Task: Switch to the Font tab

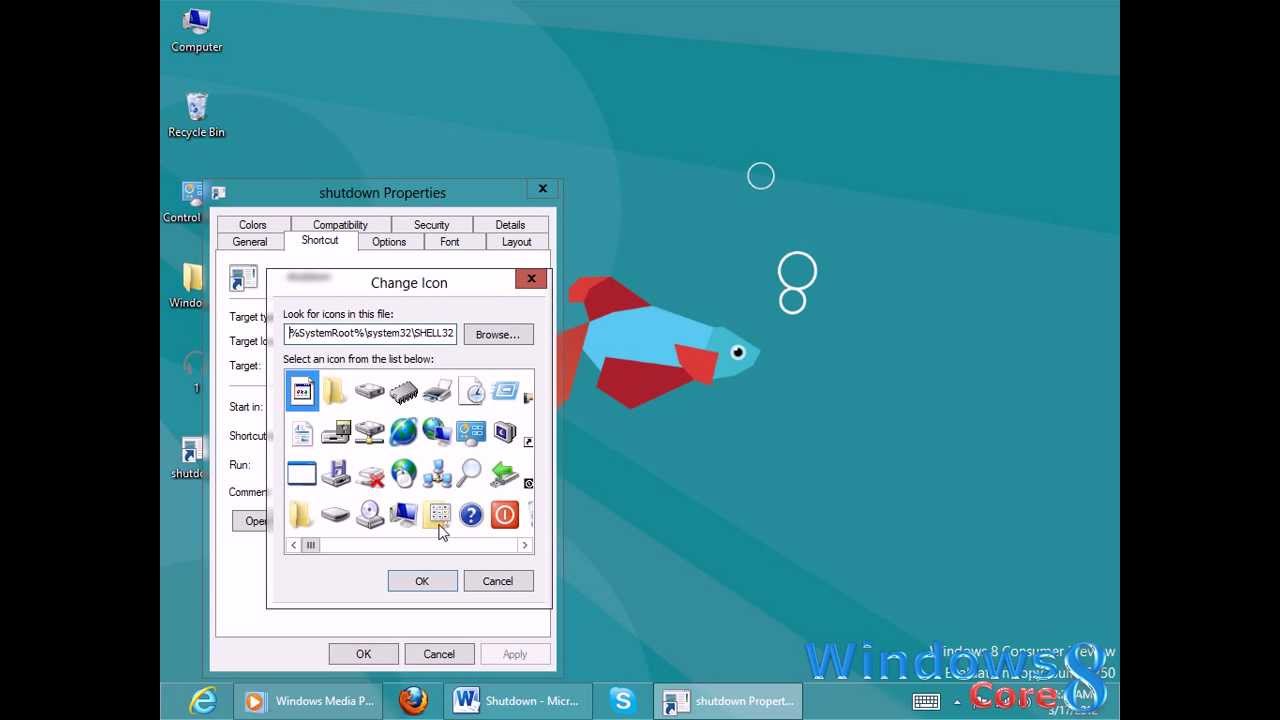Action: pyautogui.click(x=450, y=242)
